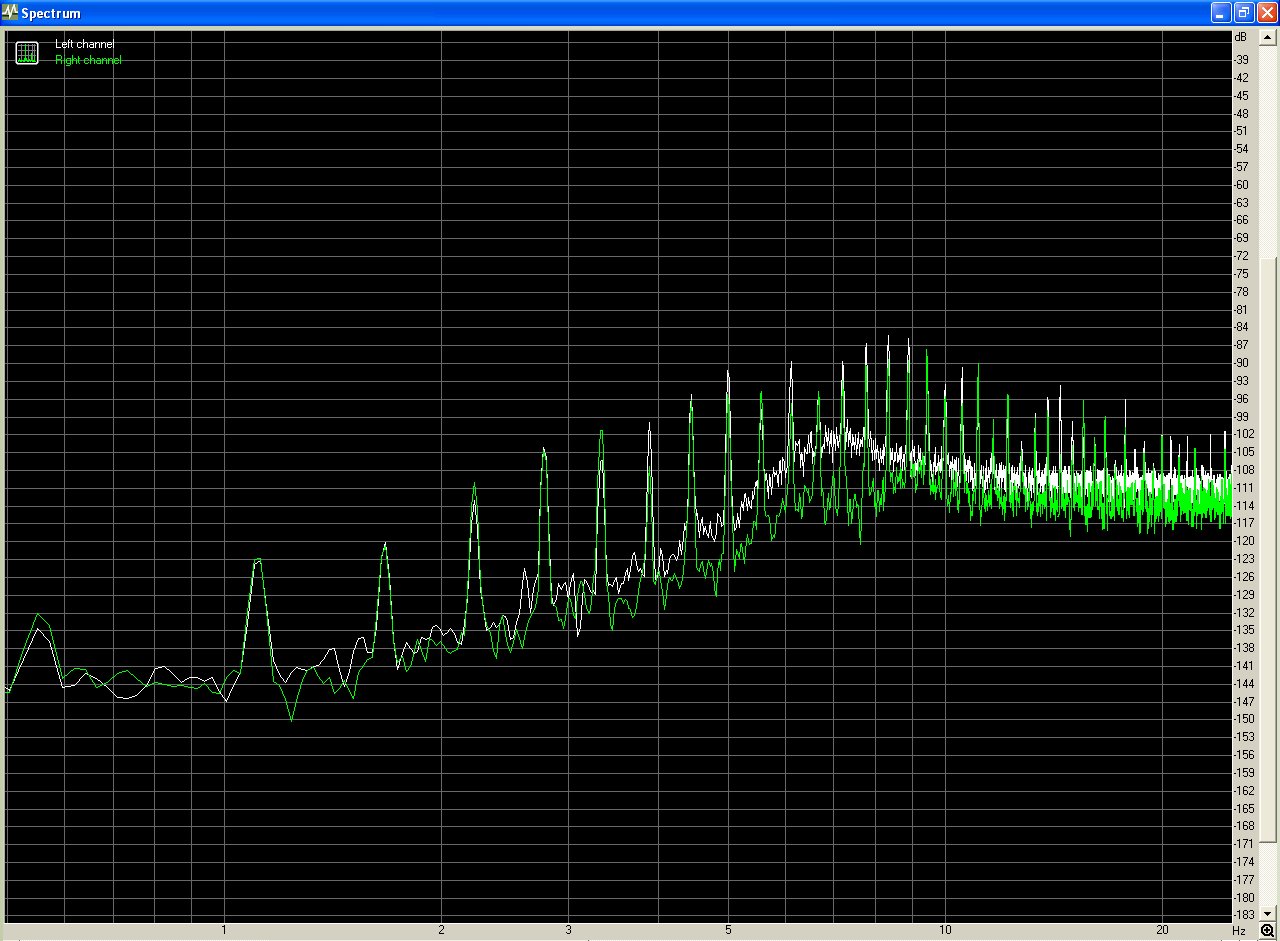Click the -39 dB scale value
The height and width of the screenshot is (941, 1280).
[1241, 59]
